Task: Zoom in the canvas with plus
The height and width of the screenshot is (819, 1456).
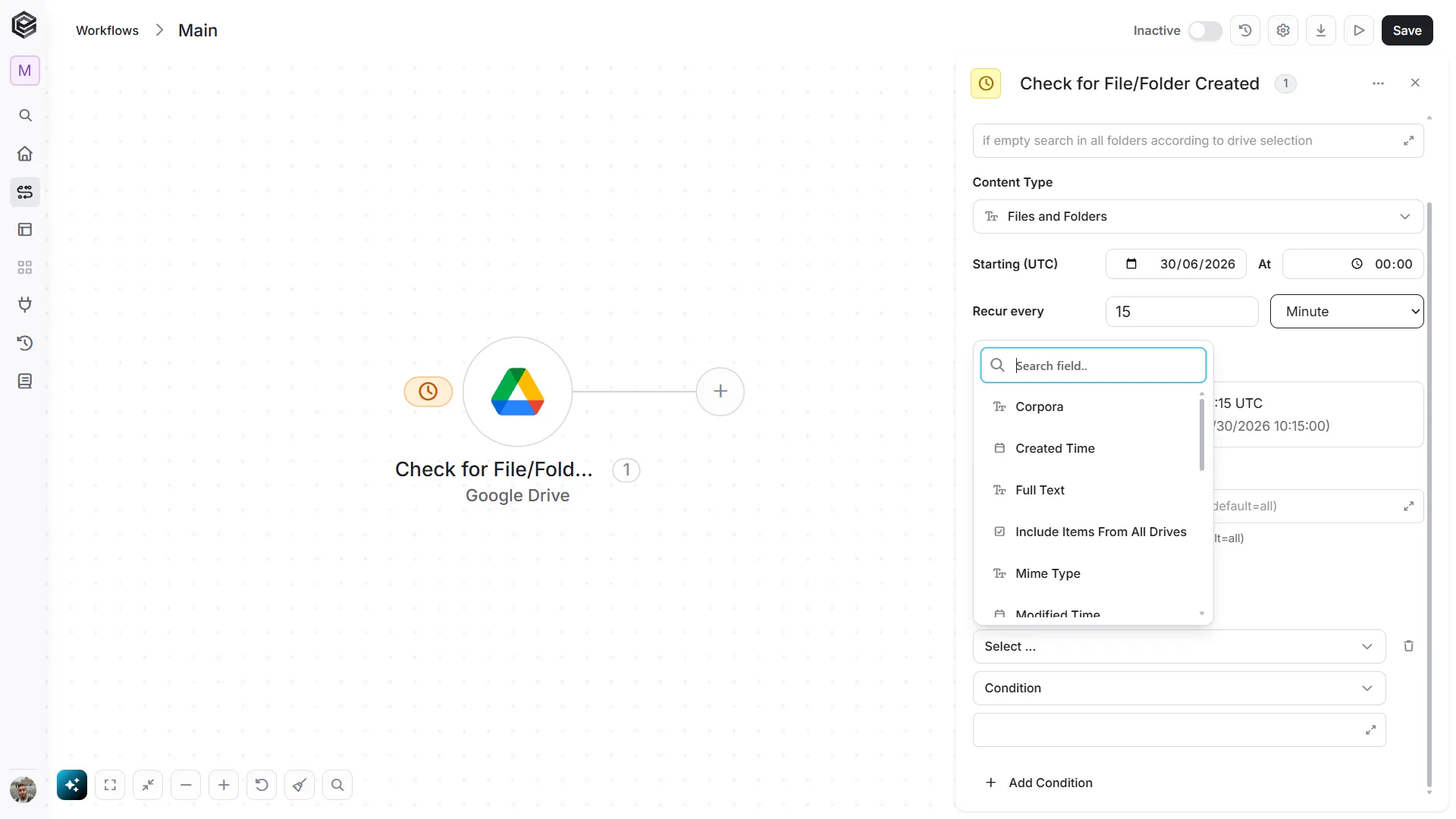Action: [x=224, y=785]
